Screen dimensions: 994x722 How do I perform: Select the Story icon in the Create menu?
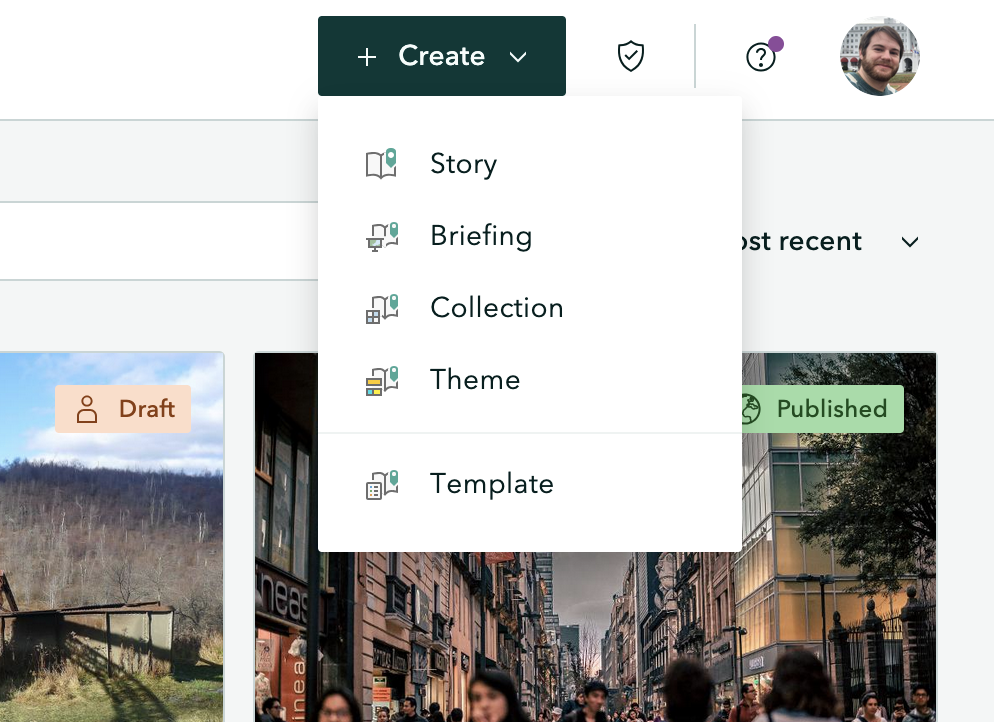381,163
